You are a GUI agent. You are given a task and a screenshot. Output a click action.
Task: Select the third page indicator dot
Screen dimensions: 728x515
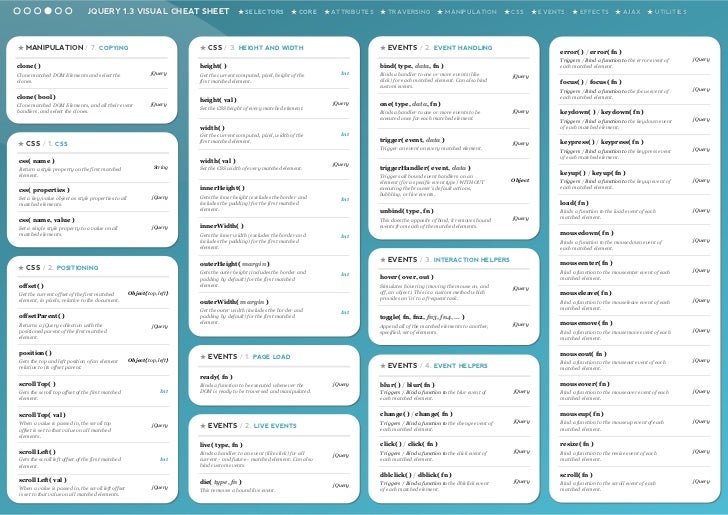(37, 11)
